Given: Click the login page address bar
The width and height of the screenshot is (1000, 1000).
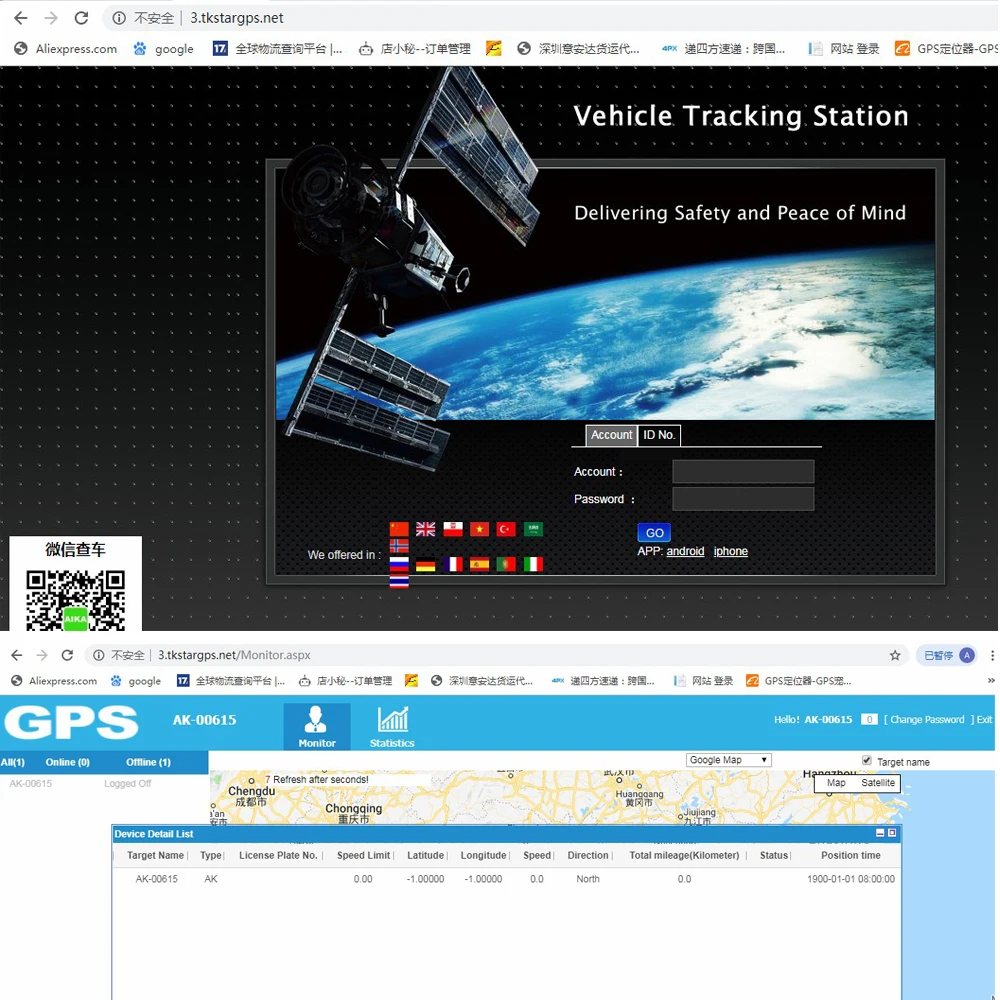Looking at the screenshot, I should pos(548,18).
